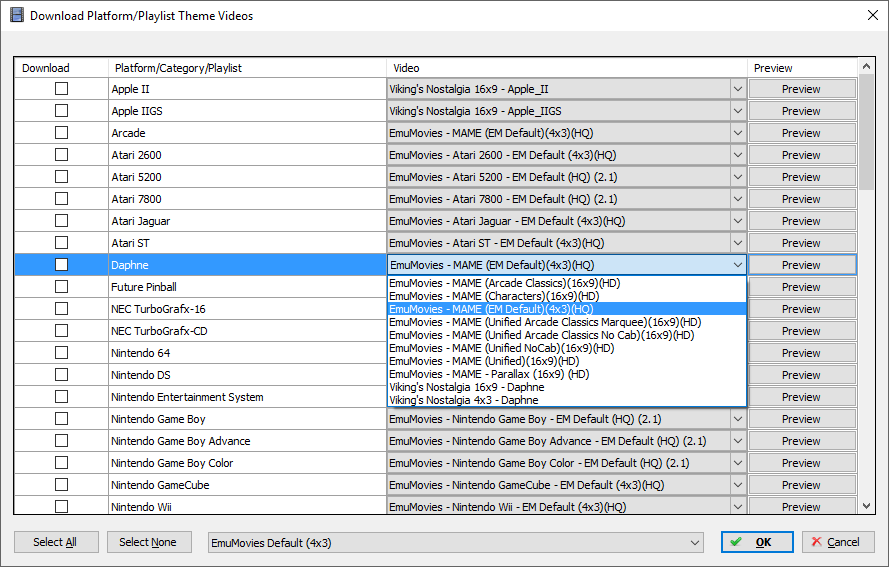Preview the Arcade video
The width and height of the screenshot is (889, 567).
[x=802, y=133]
